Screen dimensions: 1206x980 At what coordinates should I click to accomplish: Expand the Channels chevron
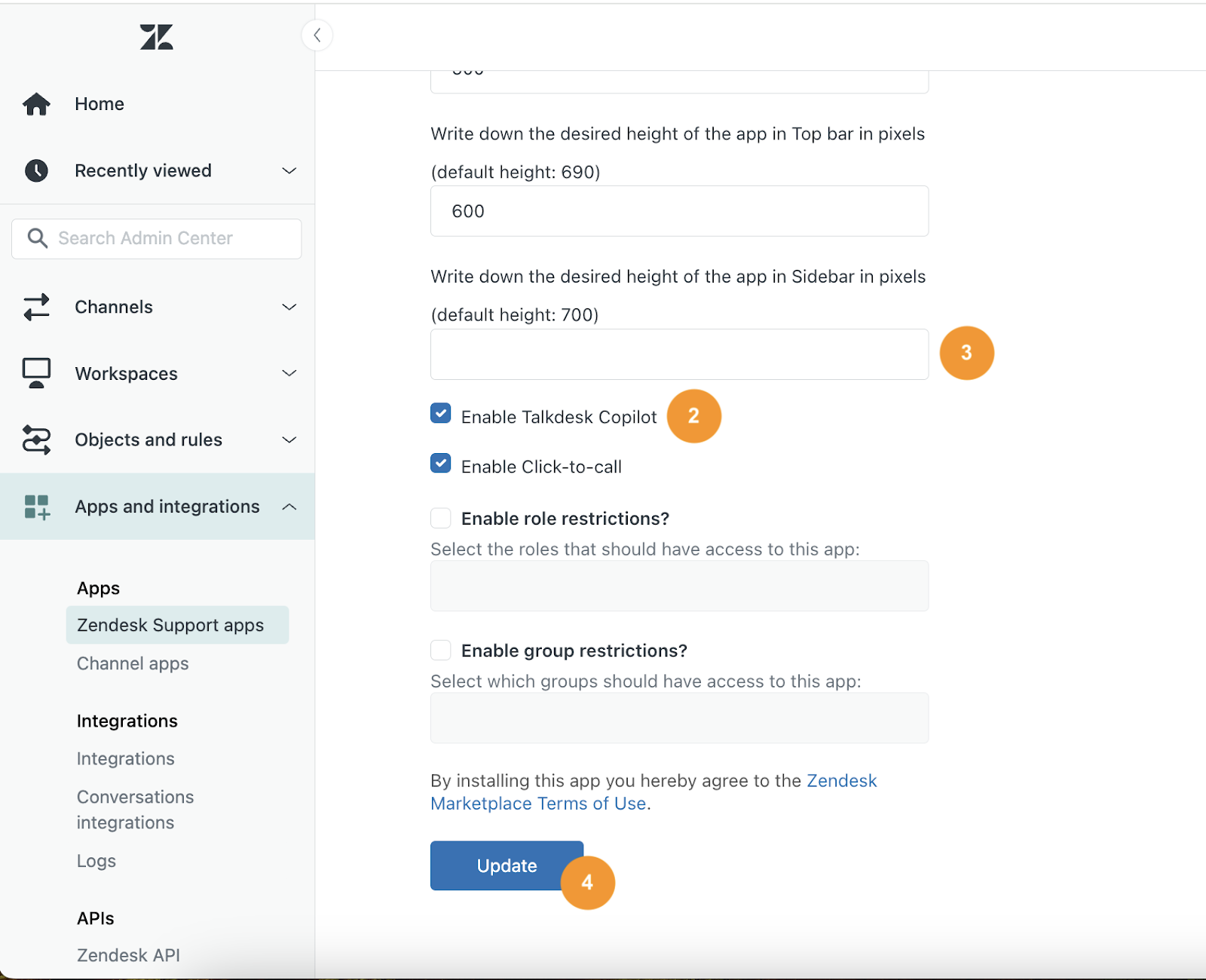[289, 307]
